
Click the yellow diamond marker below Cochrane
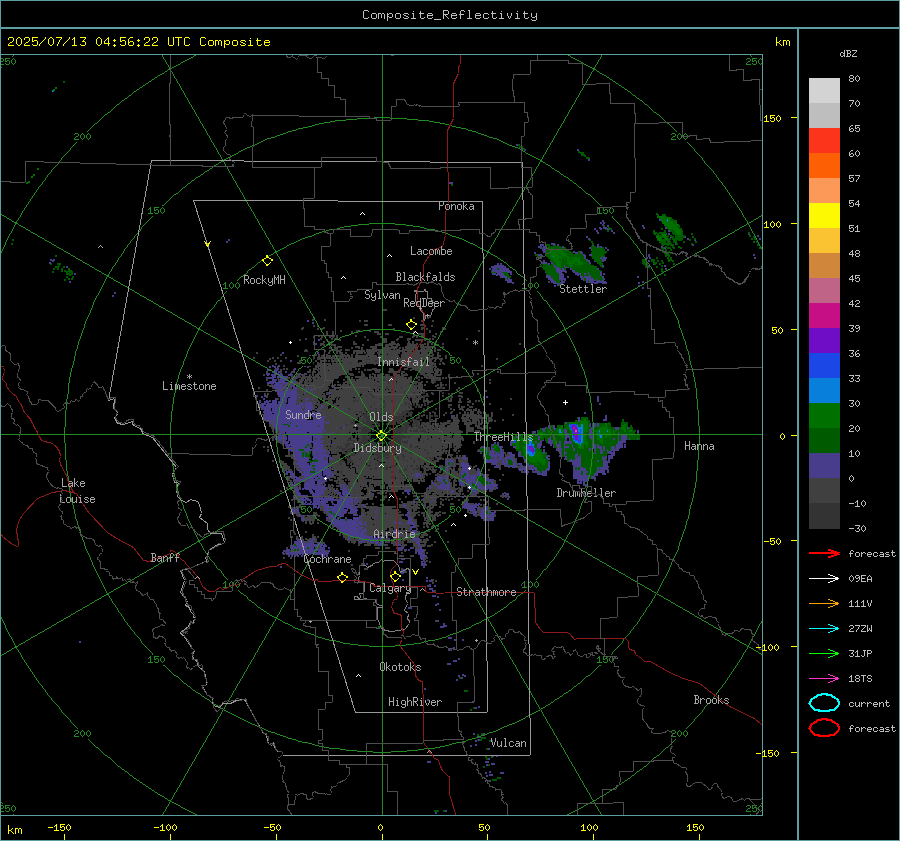(342, 577)
